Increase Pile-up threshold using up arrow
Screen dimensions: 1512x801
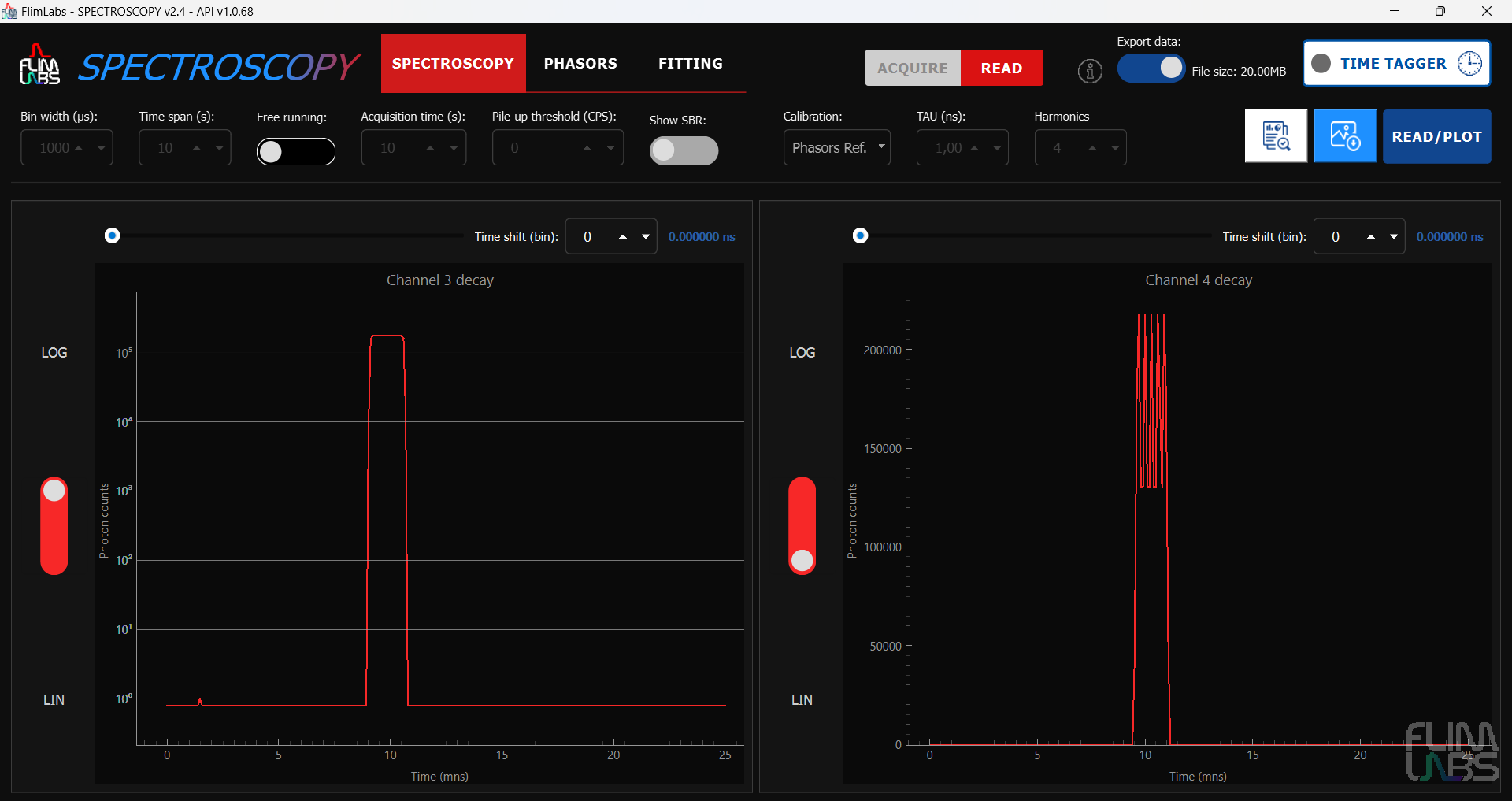point(587,148)
